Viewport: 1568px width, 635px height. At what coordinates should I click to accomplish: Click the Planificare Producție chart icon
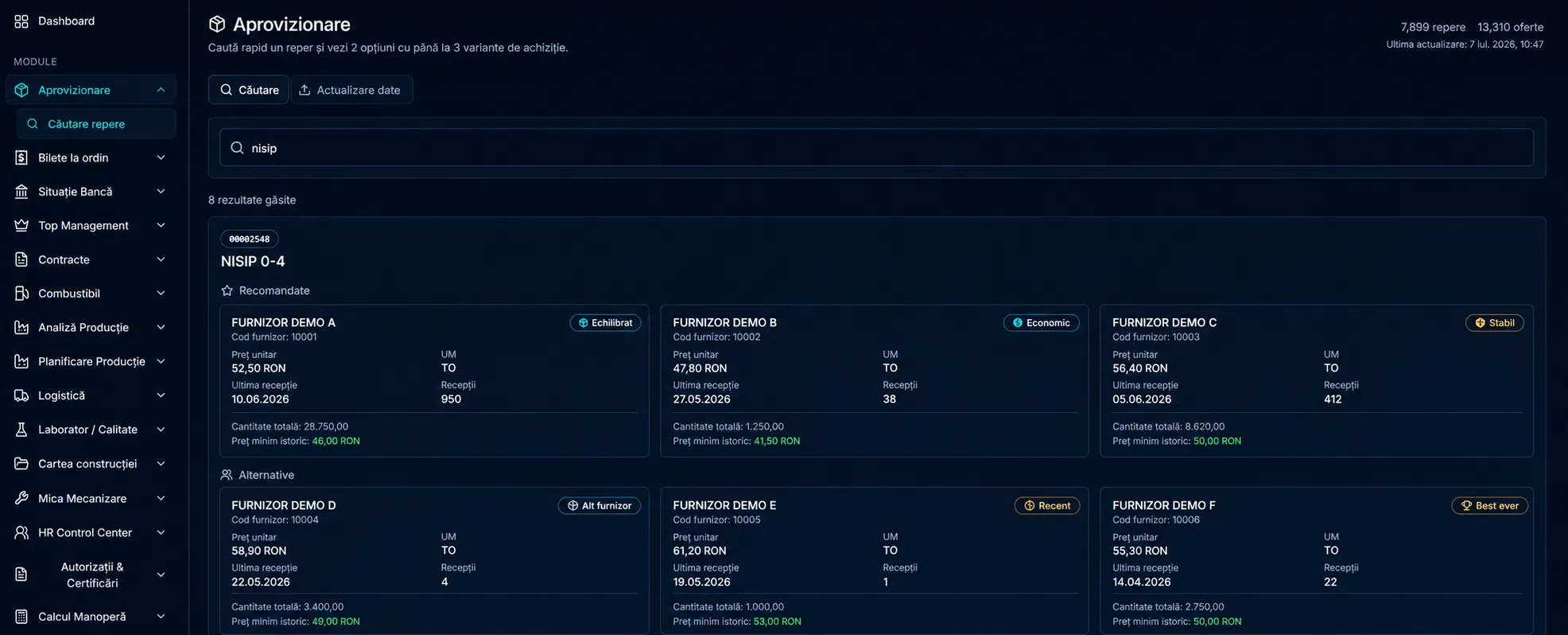click(21, 361)
